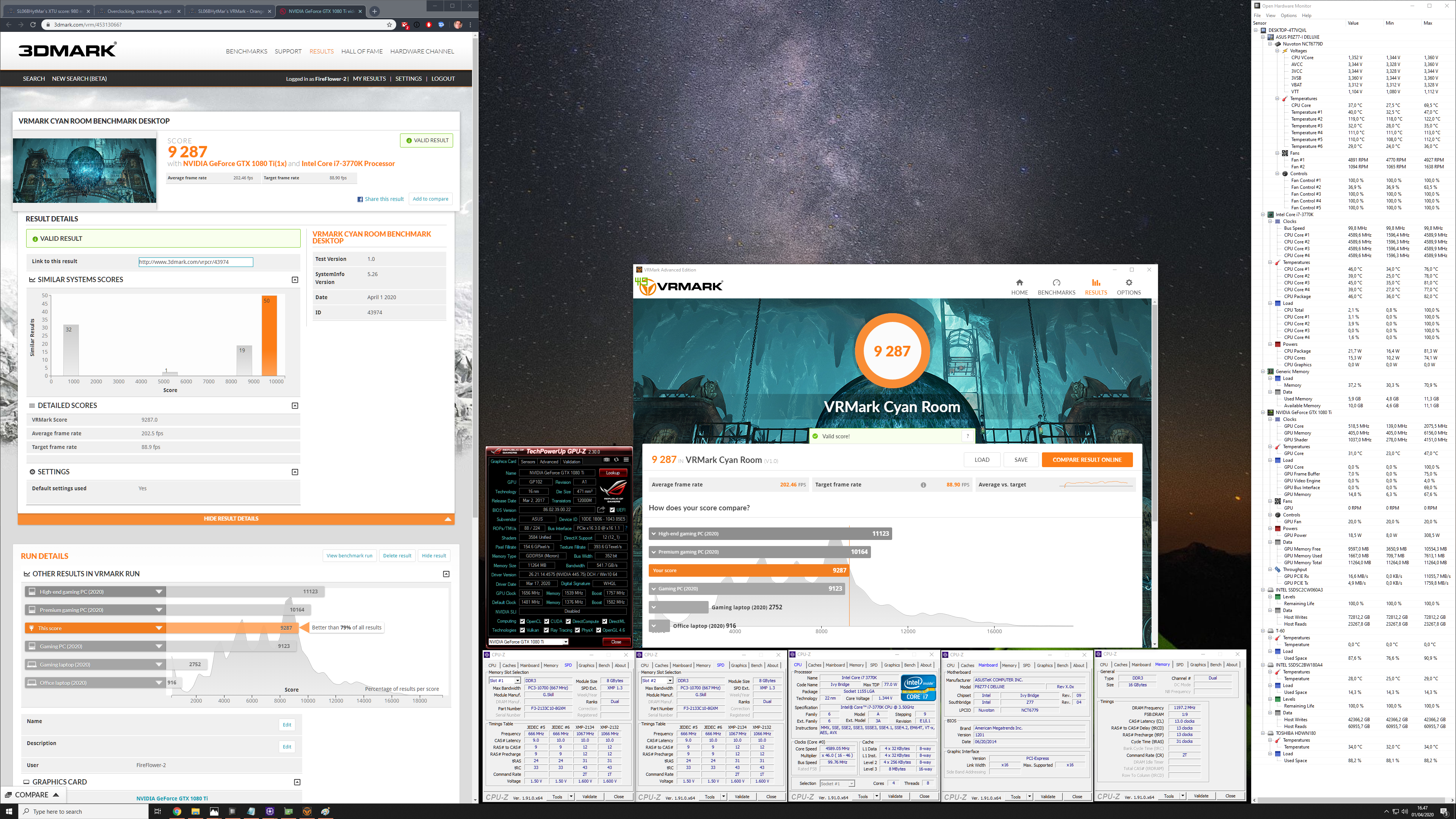The height and width of the screenshot is (819, 1456).
Task: Click the result link URL field
Action: [196, 262]
